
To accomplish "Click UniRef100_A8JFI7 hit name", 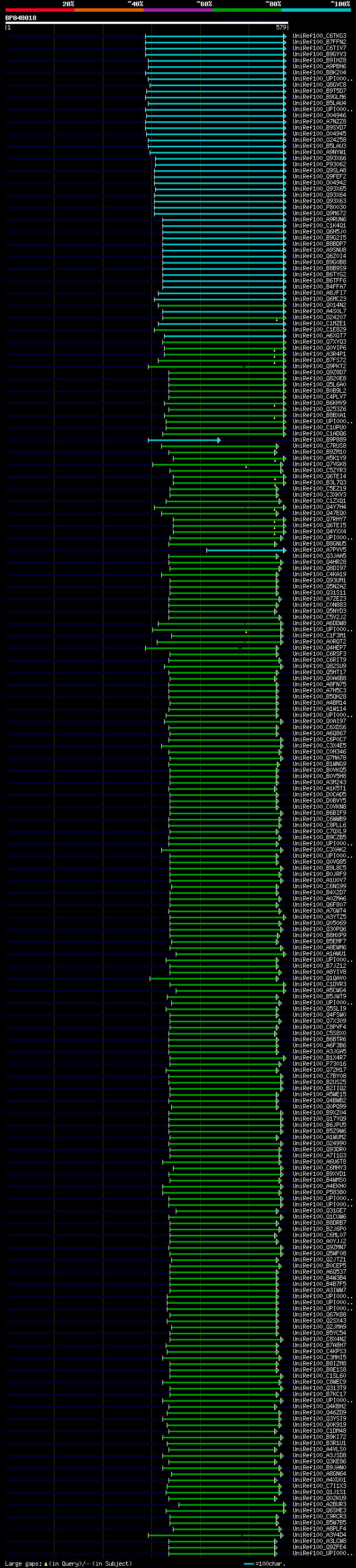I will click(319, 293).
